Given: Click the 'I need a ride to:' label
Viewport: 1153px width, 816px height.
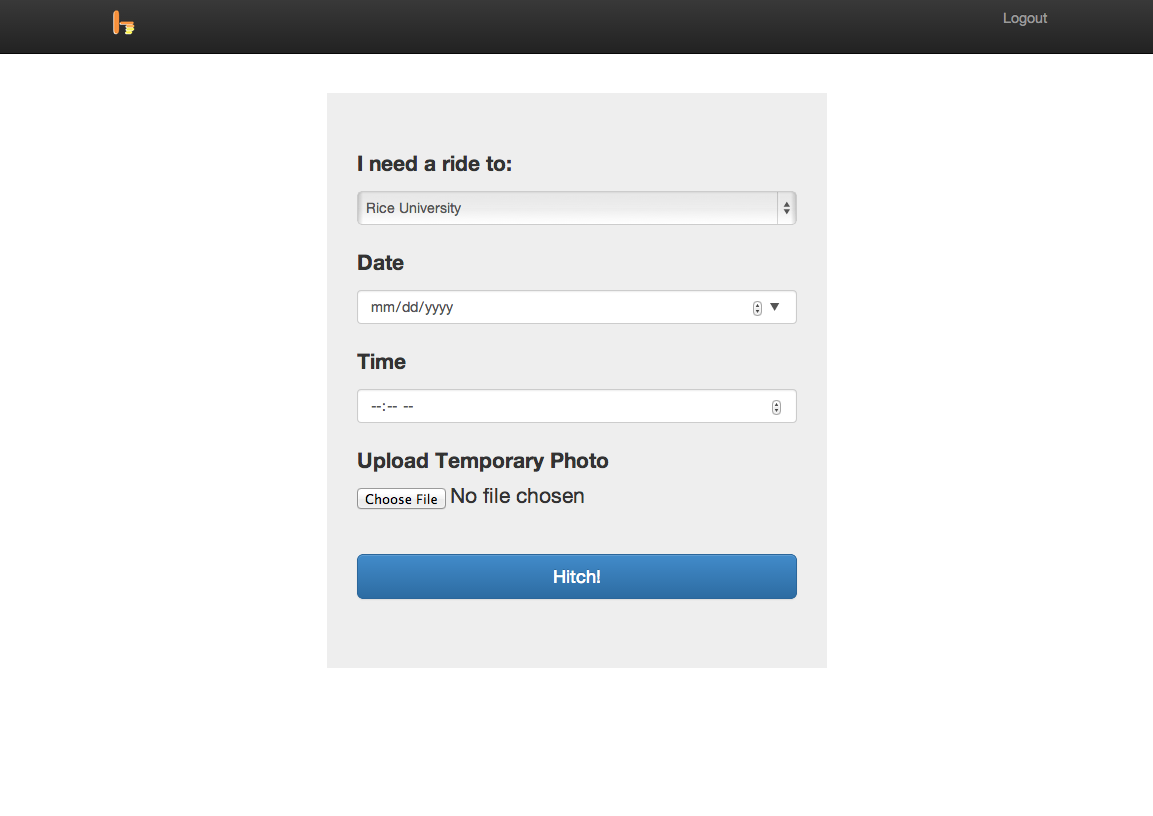Looking at the screenshot, I should (x=434, y=164).
